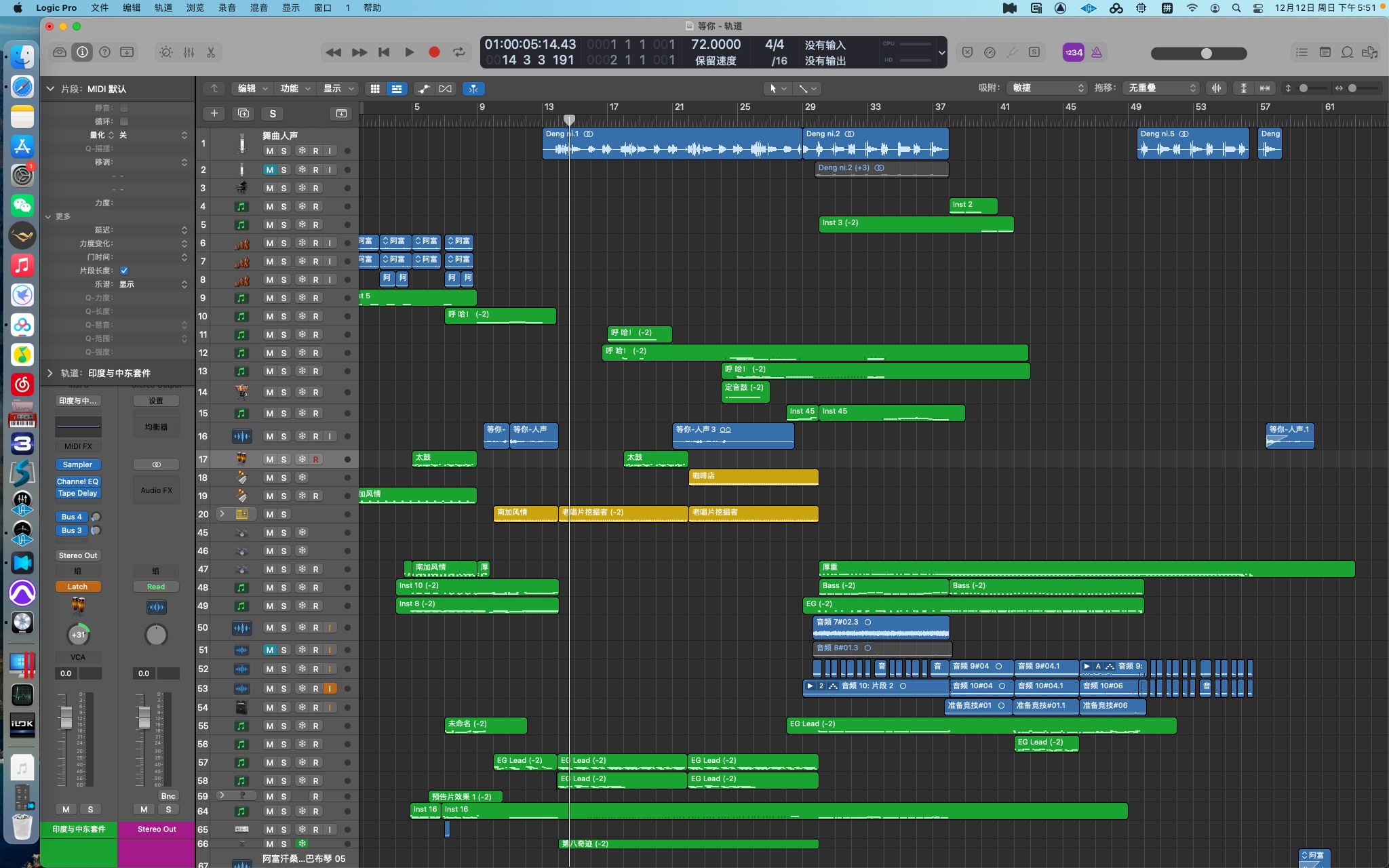Toggle the metronome click icon
Viewport: 1389px width, 868px height.
coord(1097,52)
